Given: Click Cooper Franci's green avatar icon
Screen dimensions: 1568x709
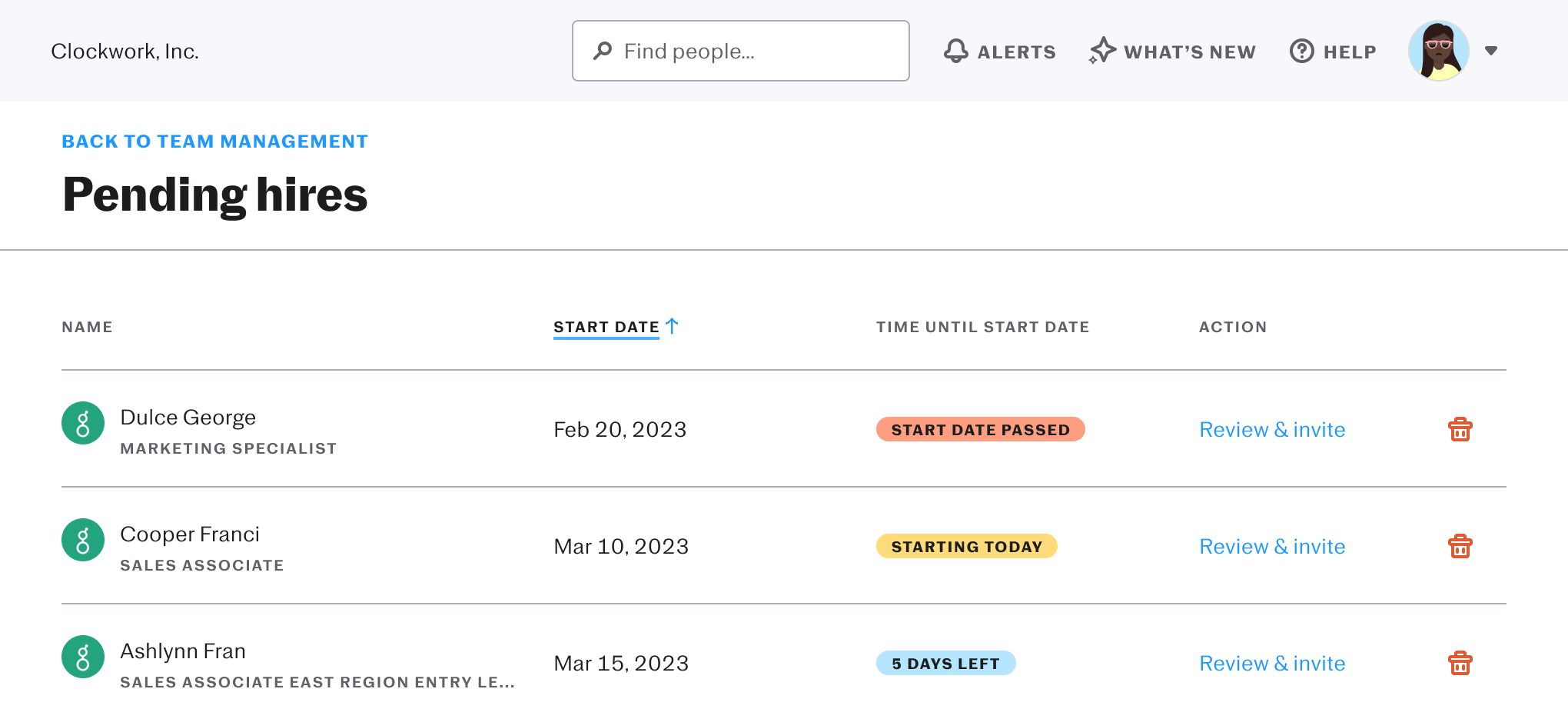Looking at the screenshot, I should (x=83, y=540).
